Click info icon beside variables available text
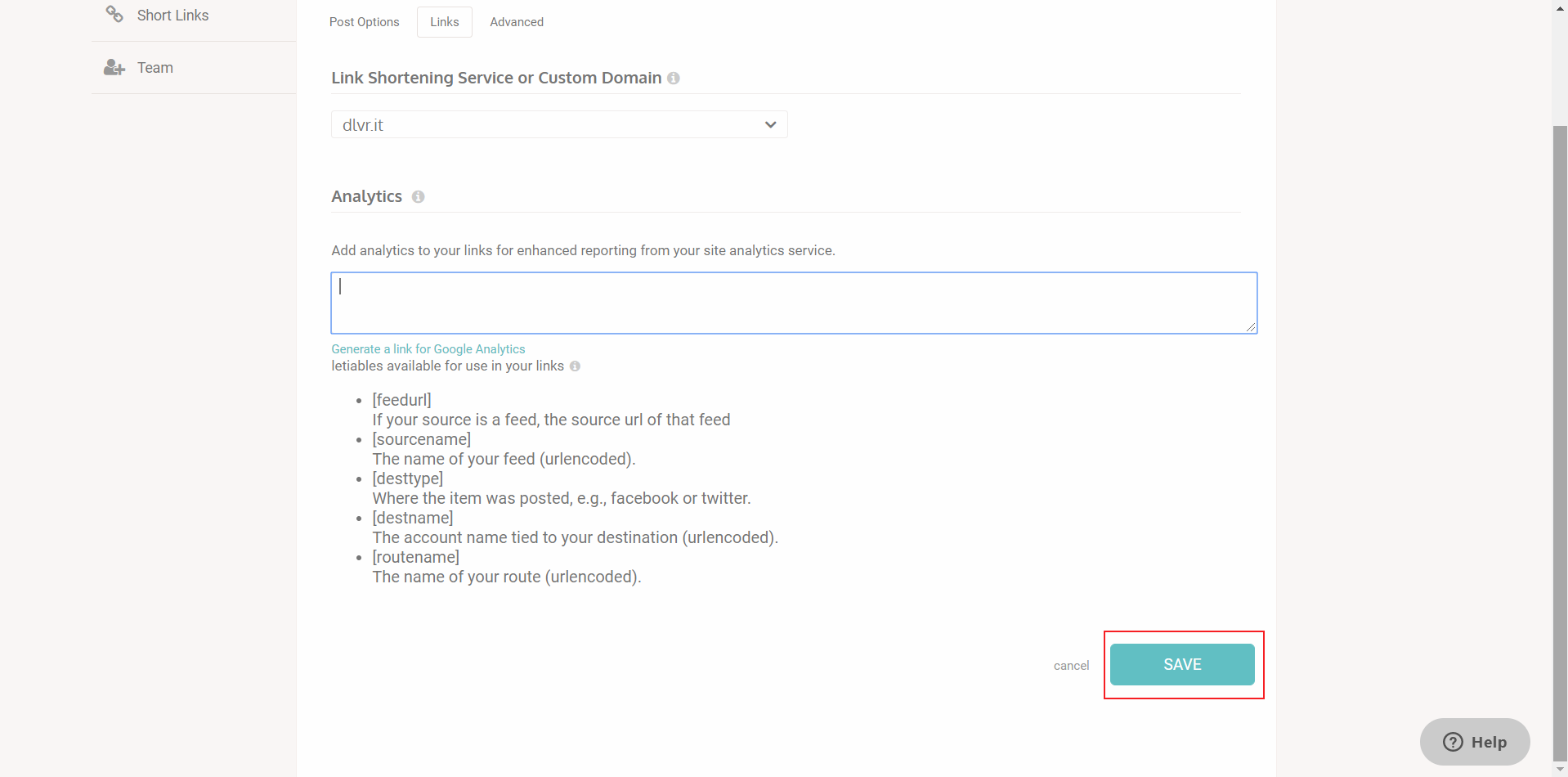The width and height of the screenshot is (1568, 777). [x=576, y=366]
